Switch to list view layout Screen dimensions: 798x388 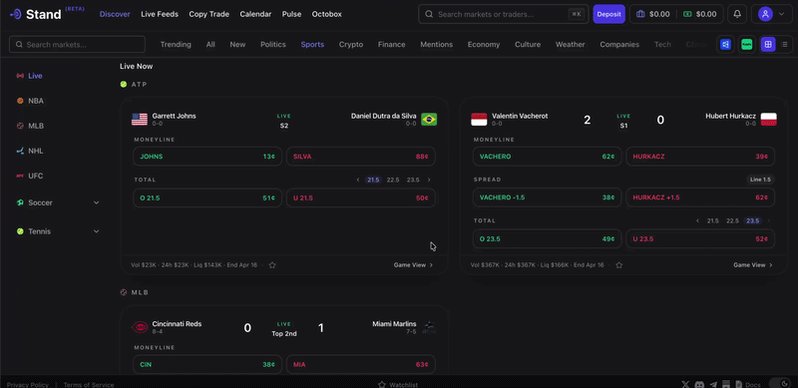tap(784, 45)
